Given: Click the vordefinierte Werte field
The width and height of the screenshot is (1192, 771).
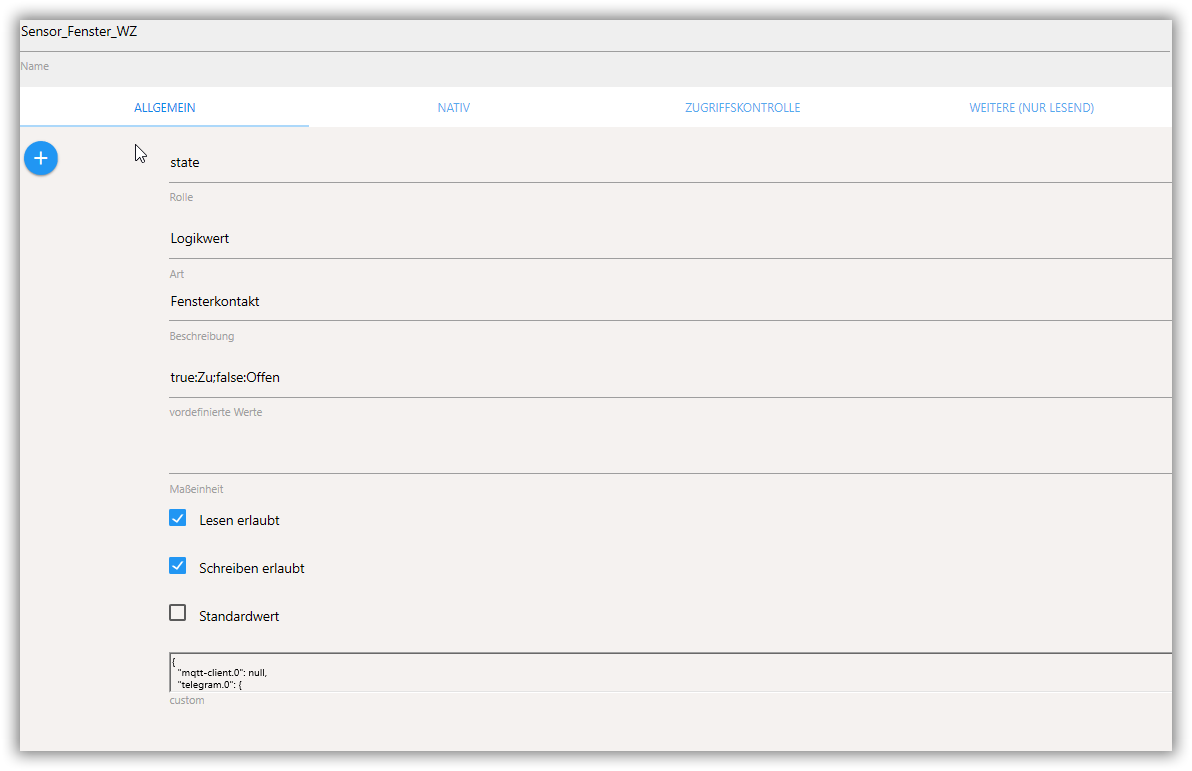Looking at the screenshot, I should coord(670,378).
